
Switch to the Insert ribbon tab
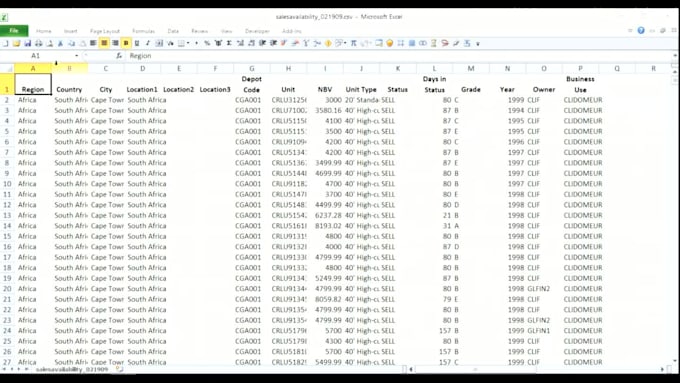point(71,31)
